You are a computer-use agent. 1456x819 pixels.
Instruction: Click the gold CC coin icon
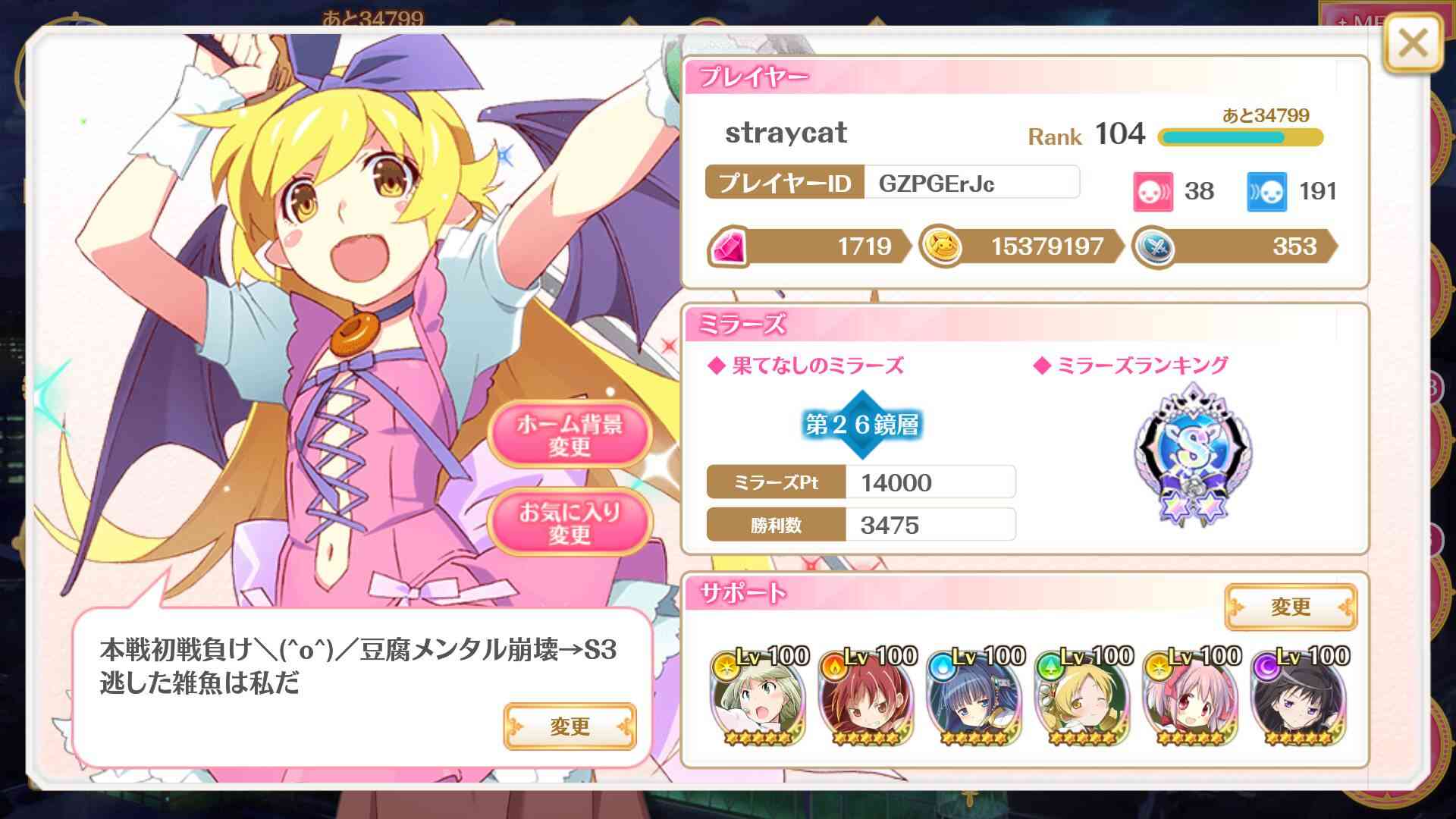(x=941, y=247)
